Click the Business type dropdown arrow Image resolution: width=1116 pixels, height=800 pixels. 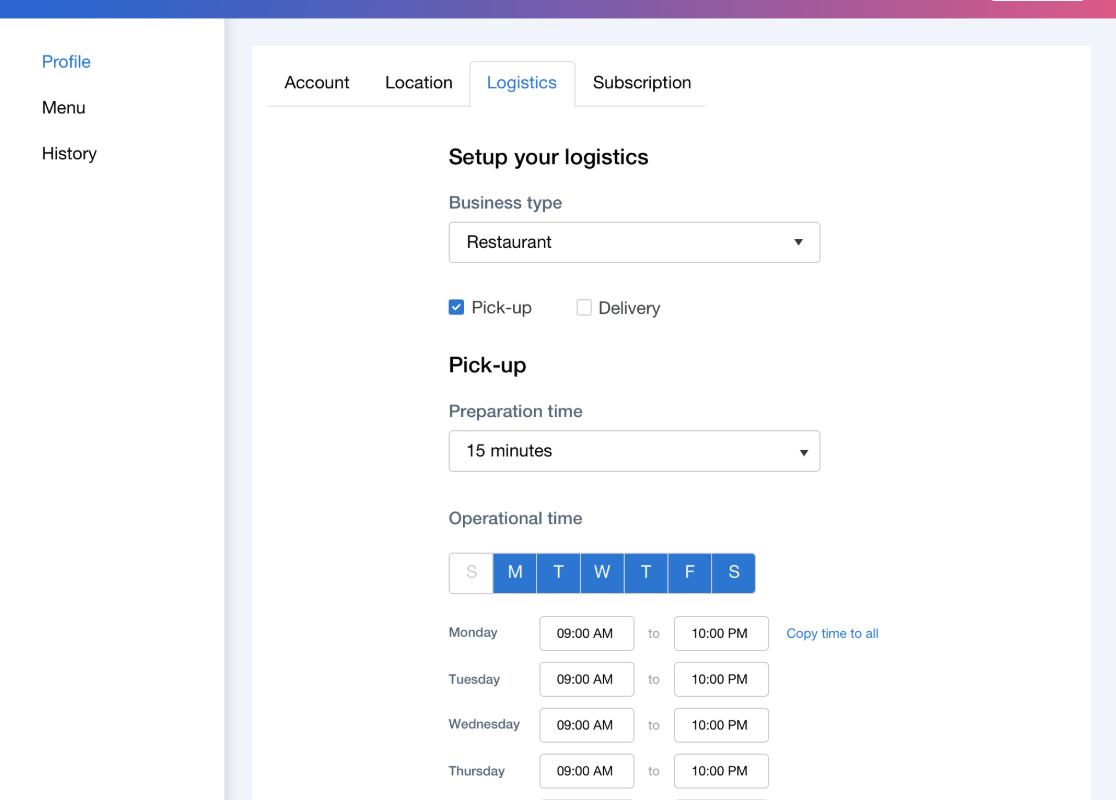click(x=799, y=242)
